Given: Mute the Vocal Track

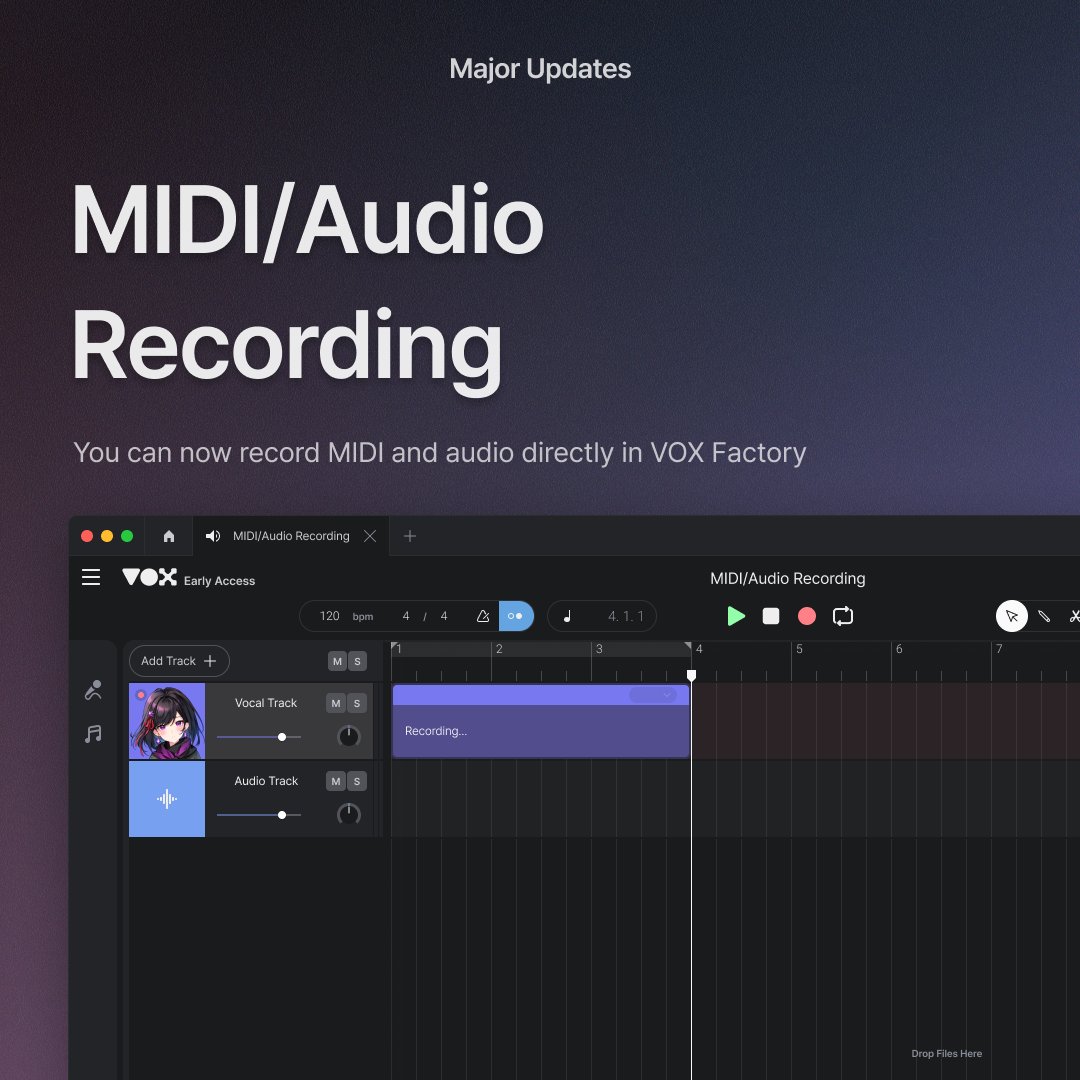Looking at the screenshot, I should click(335, 703).
